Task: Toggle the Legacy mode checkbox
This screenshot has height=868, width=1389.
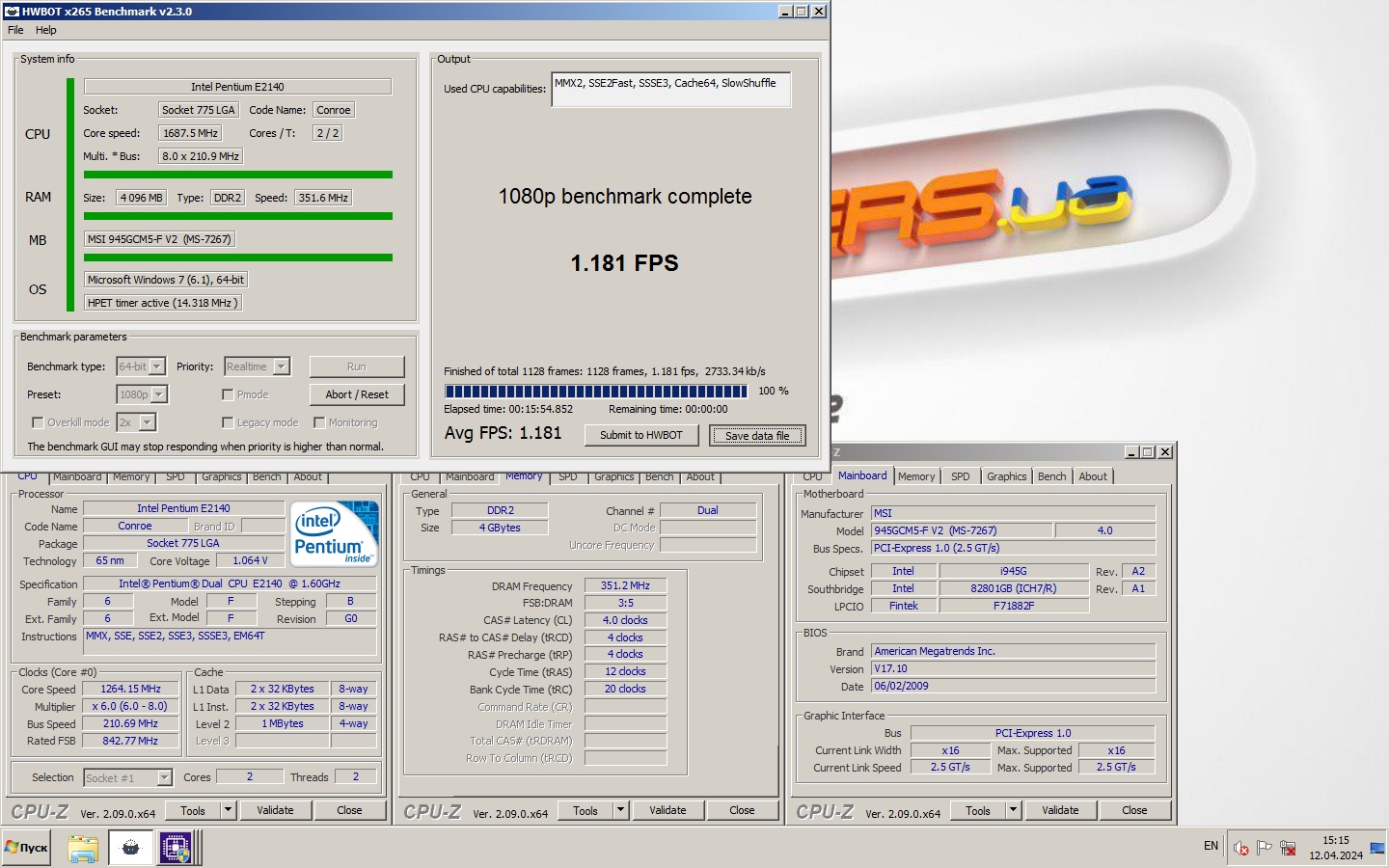Action: pyautogui.click(x=228, y=422)
